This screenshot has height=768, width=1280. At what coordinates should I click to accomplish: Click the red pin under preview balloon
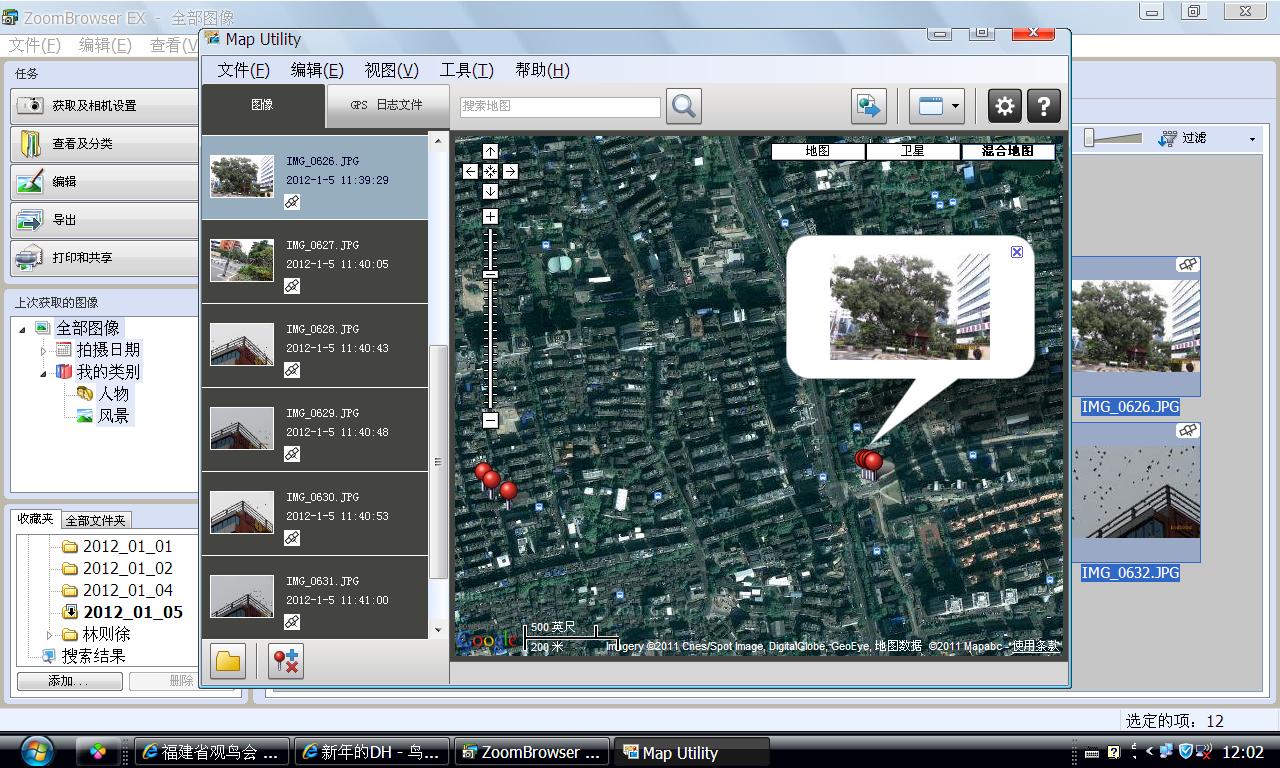click(x=872, y=460)
